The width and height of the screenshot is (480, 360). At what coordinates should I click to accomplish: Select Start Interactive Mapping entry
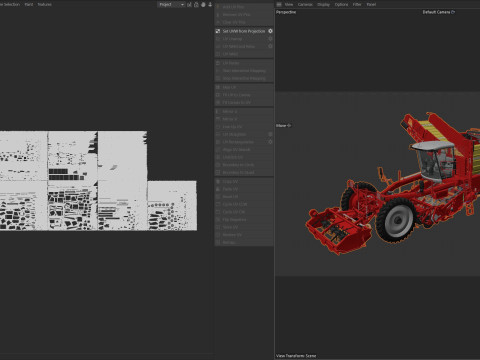click(x=244, y=71)
